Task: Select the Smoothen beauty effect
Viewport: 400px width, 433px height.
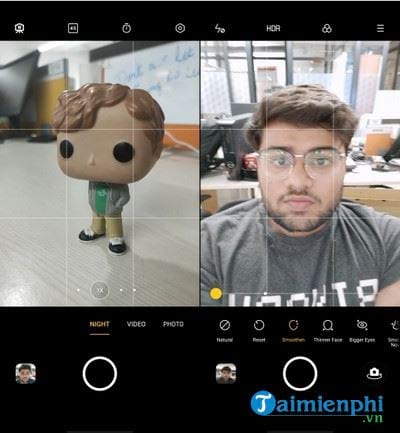Action: click(x=293, y=330)
